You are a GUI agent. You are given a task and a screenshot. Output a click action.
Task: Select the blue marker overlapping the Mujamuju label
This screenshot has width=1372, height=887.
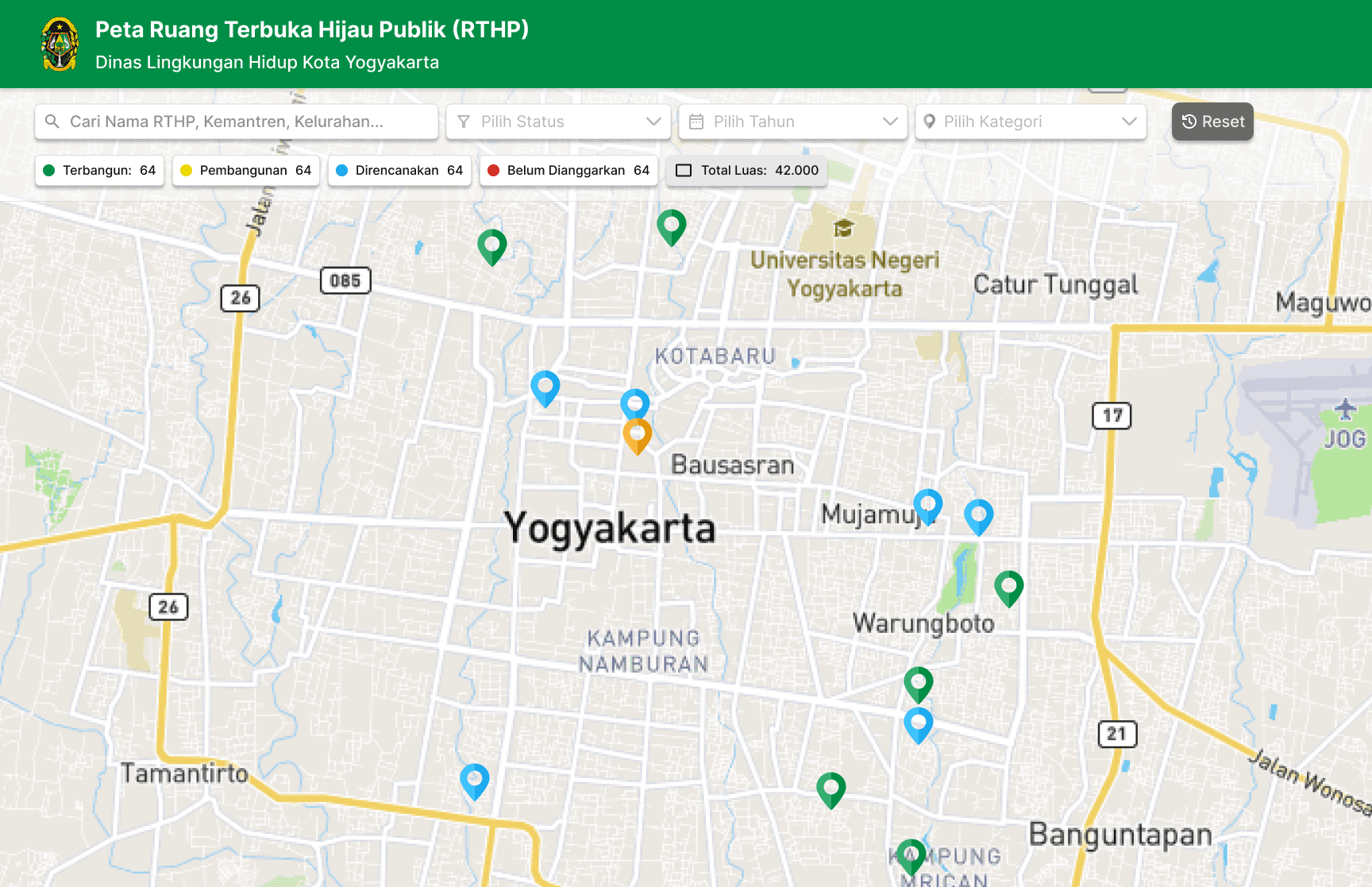[927, 507]
